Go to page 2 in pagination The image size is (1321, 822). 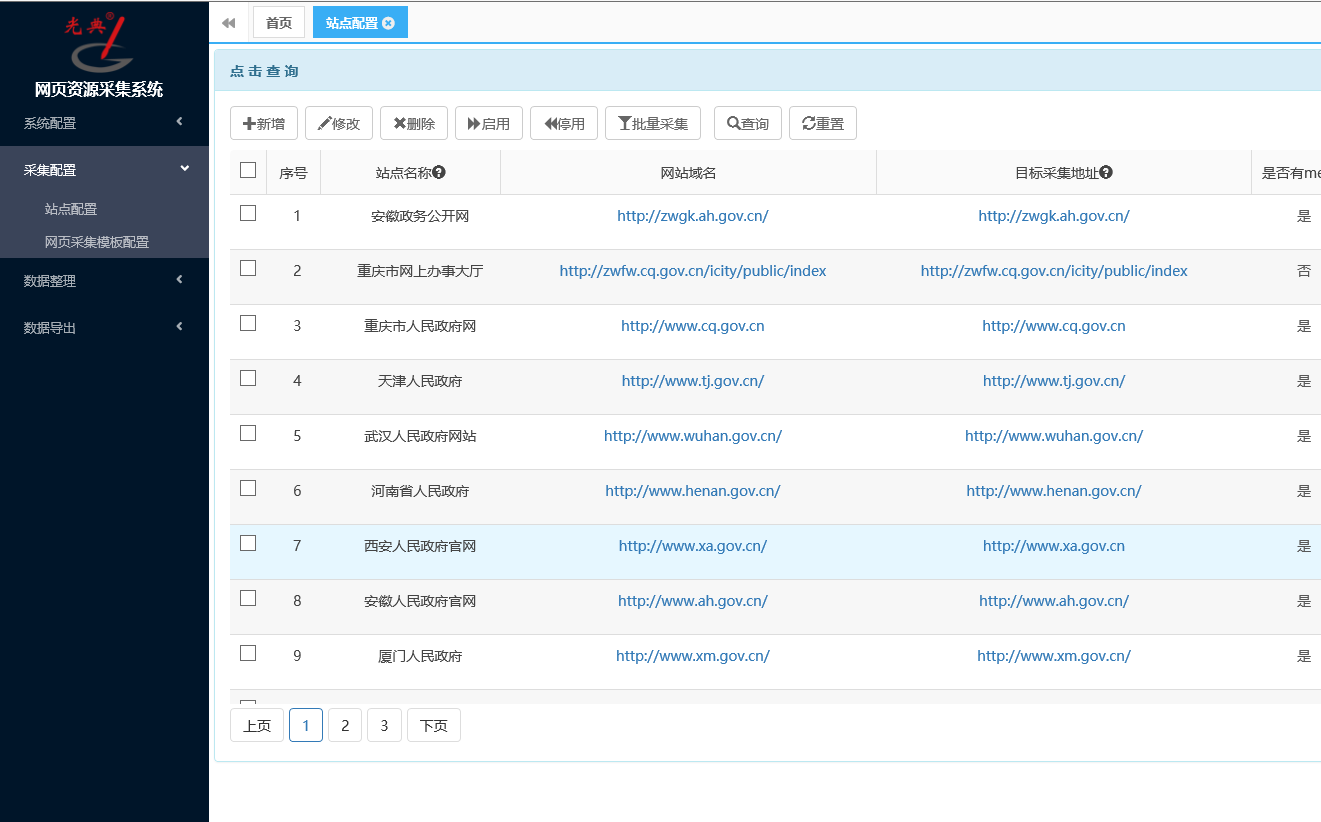coord(345,725)
